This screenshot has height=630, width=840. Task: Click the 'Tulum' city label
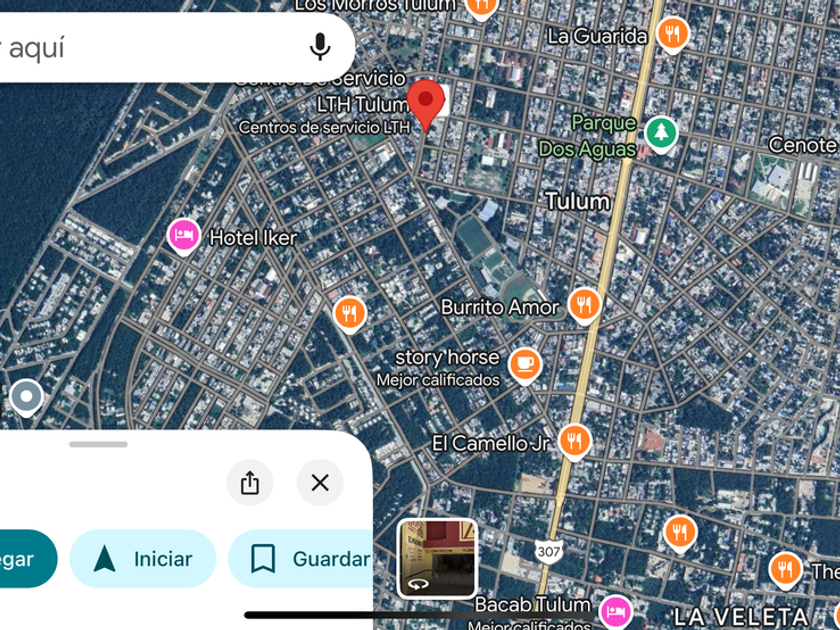coord(578,201)
